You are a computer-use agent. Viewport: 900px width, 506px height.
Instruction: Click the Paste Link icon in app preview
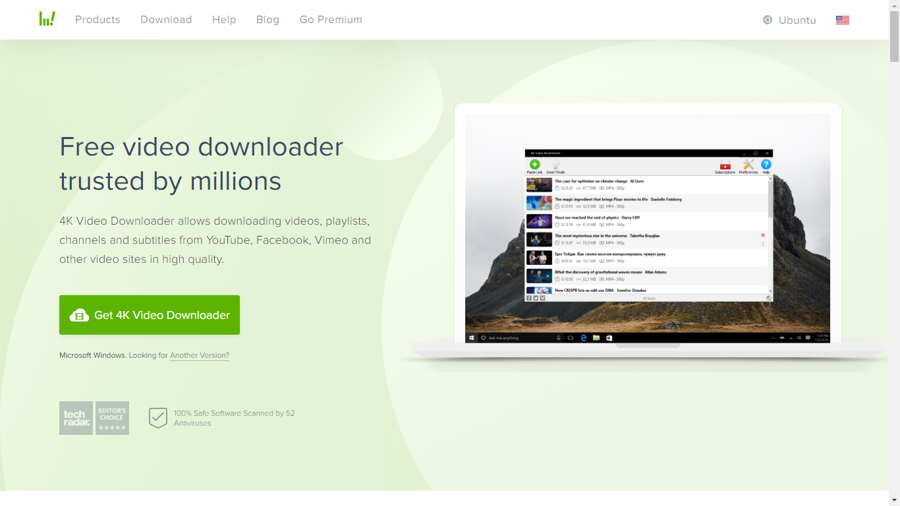point(534,165)
